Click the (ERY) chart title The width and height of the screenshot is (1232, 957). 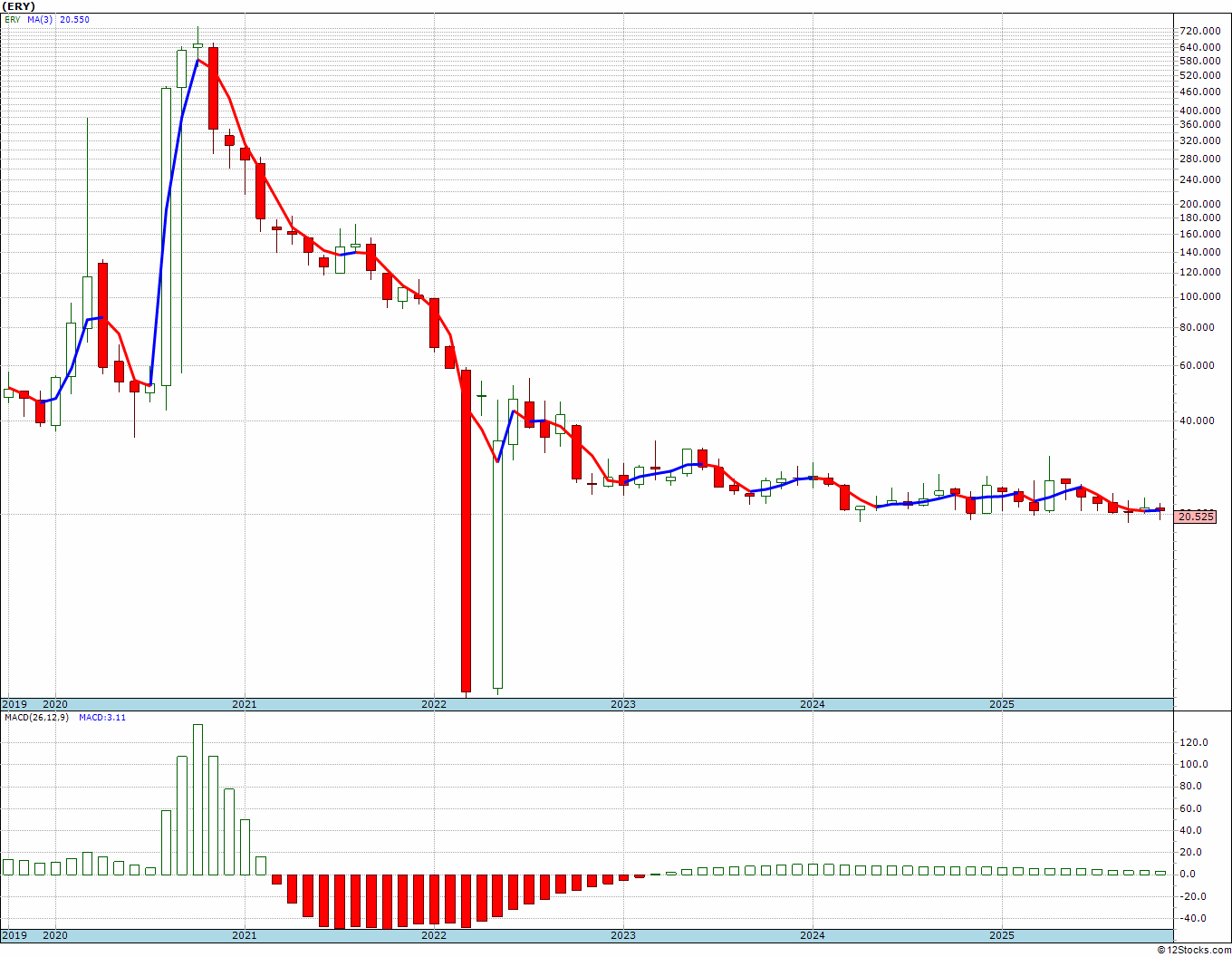tap(19, 6)
